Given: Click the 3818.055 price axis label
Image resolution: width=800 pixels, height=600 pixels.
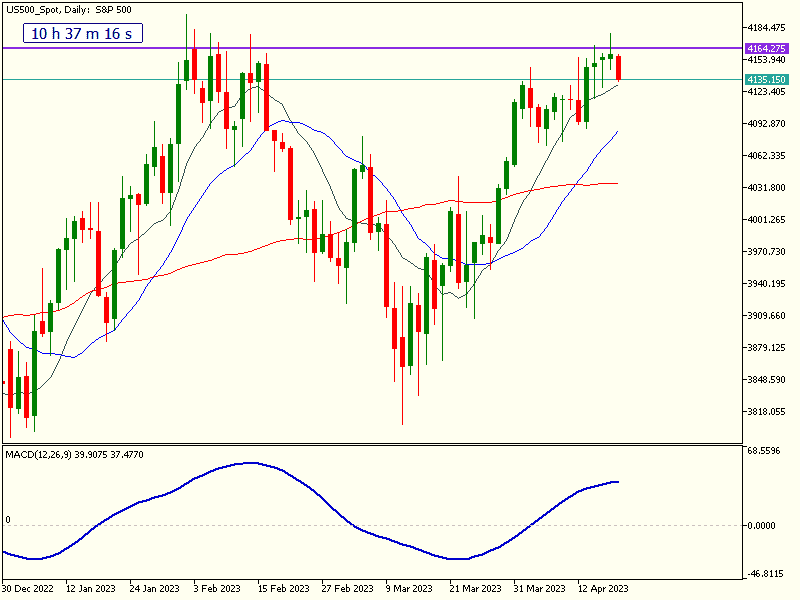Looking at the screenshot, I should click(767, 412).
